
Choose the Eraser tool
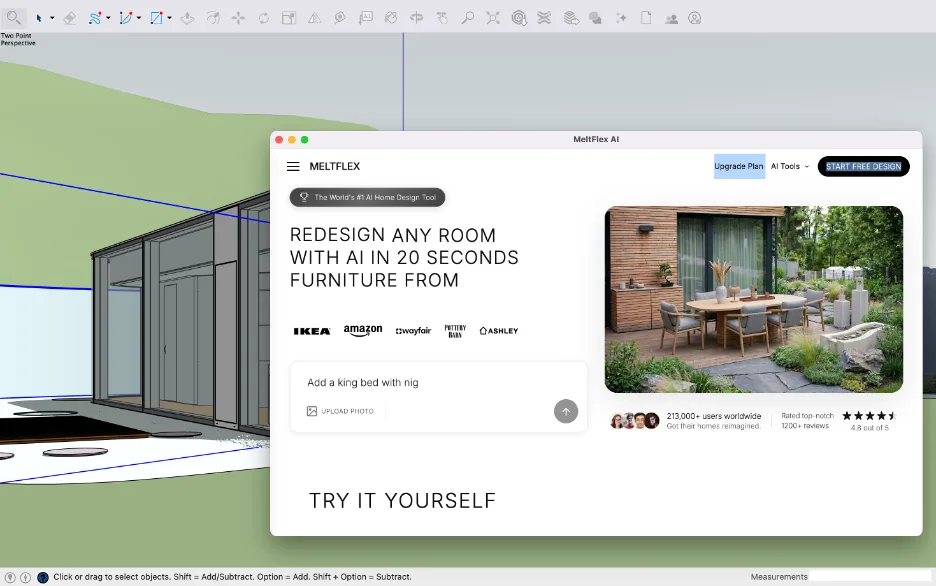click(x=69, y=18)
